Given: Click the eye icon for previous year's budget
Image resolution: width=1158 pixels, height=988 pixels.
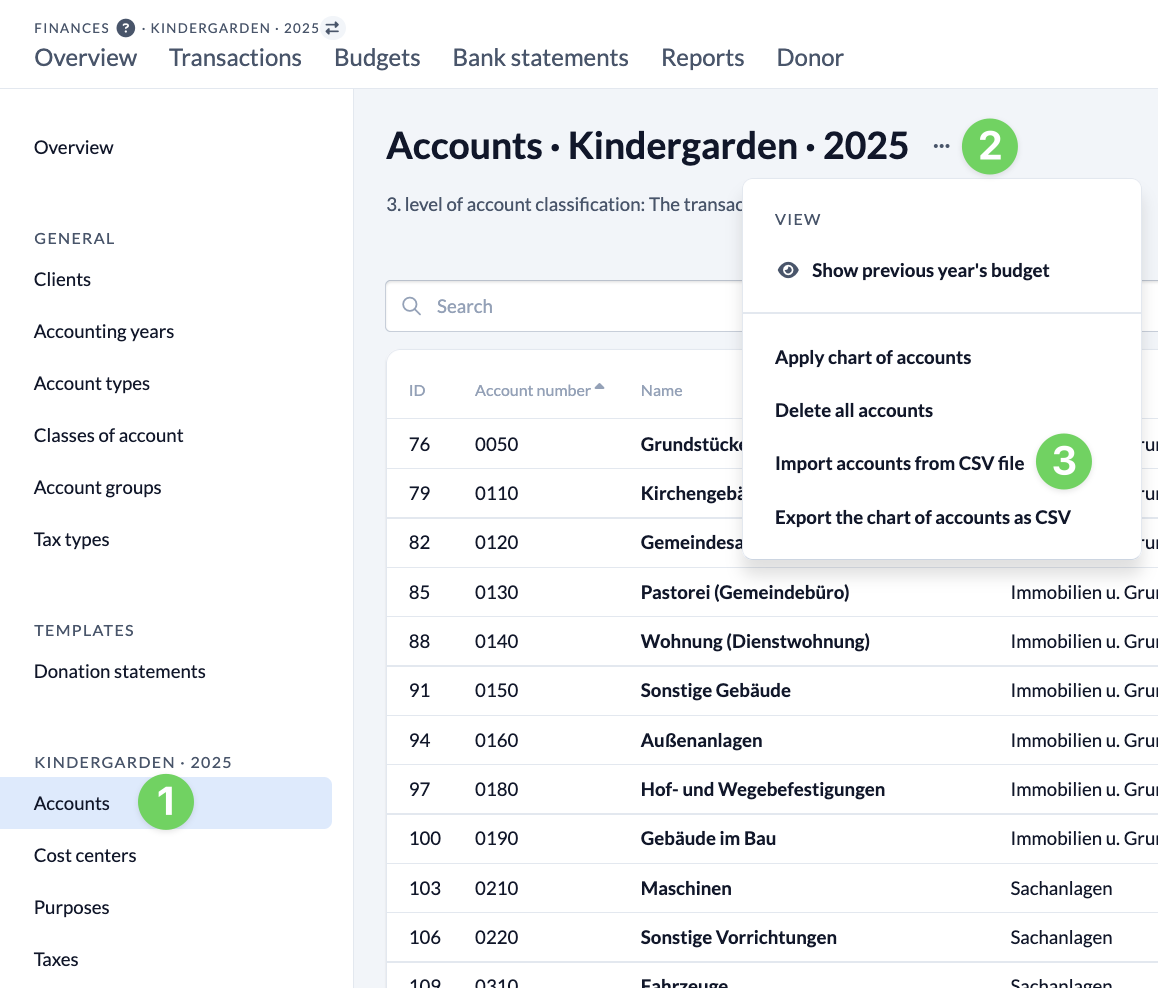Looking at the screenshot, I should pos(788,270).
